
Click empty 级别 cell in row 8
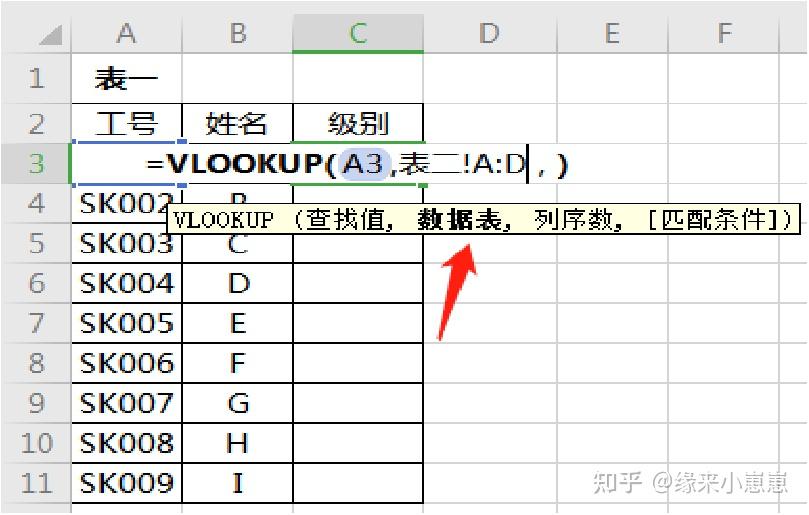358,363
